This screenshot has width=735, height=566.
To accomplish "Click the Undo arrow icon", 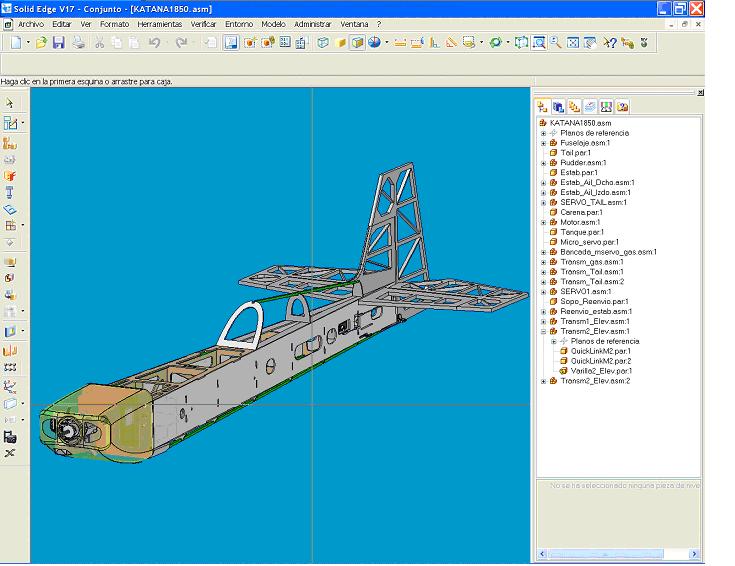I will (154, 43).
